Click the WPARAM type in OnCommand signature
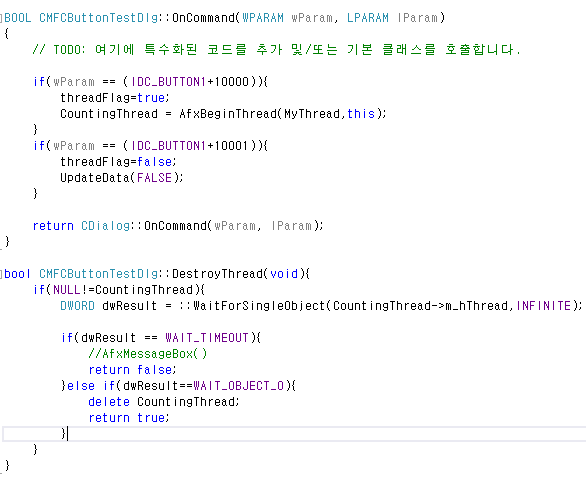The height and width of the screenshot is (482, 586). click(x=263, y=18)
